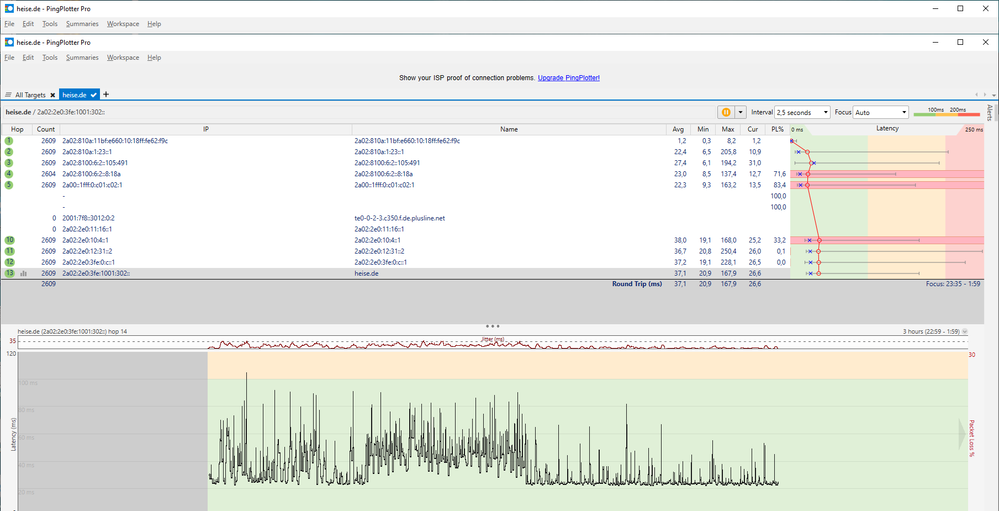This screenshot has height=511, width=999.
Task: Switch to the heise.de tab
Action: [76, 94]
